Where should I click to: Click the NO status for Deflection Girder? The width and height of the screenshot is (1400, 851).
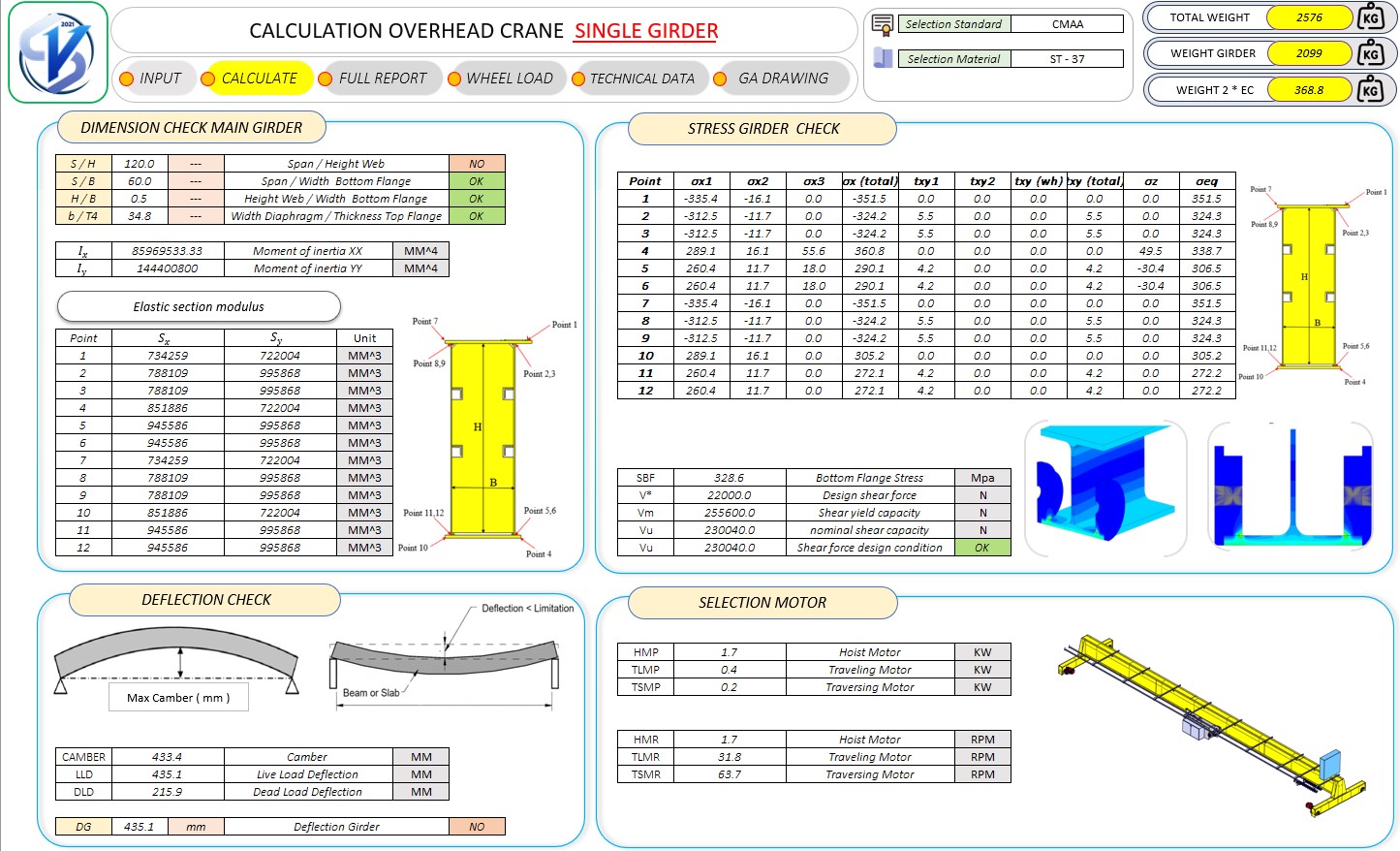(x=477, y=827)
